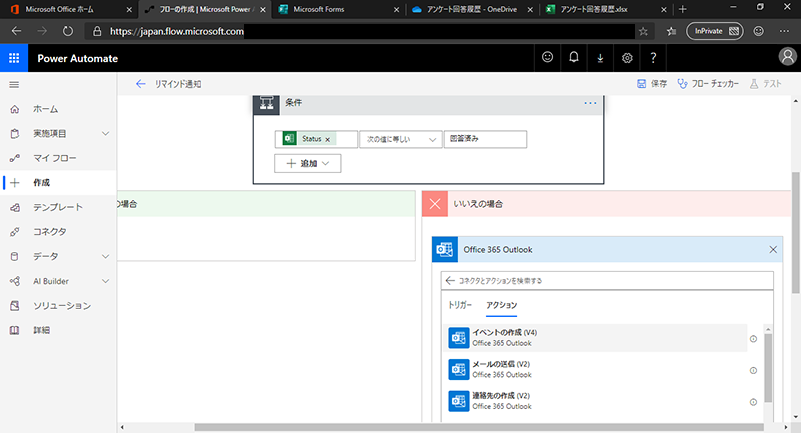Open the app launcher waffle icon
The width and height of the screenshot is (801, 433).
14,58
